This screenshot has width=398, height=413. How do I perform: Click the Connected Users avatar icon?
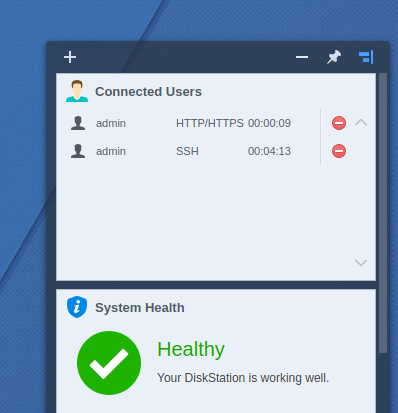(77, 91)
